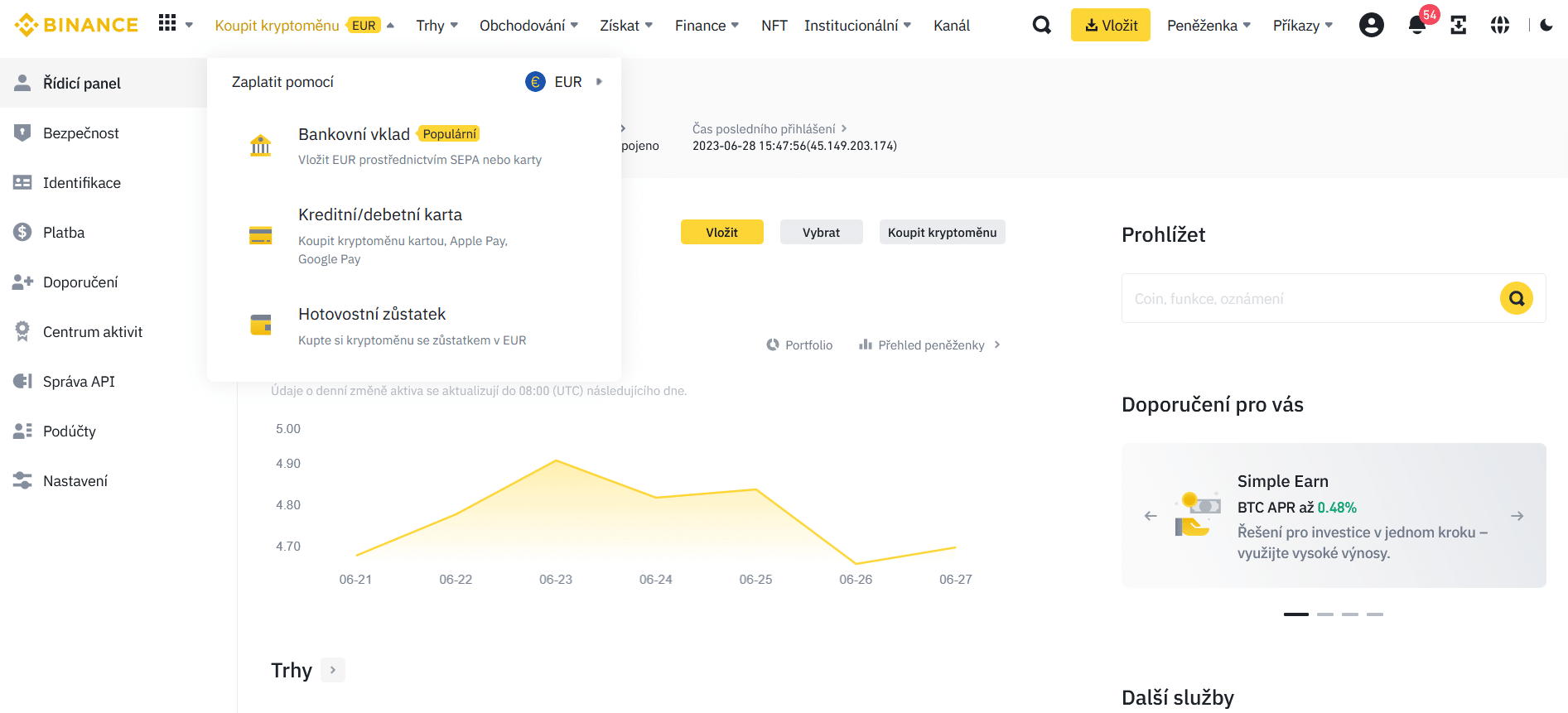The image size is (1568, 713).
Task: Expand the Finance menu
Action: 707,26
